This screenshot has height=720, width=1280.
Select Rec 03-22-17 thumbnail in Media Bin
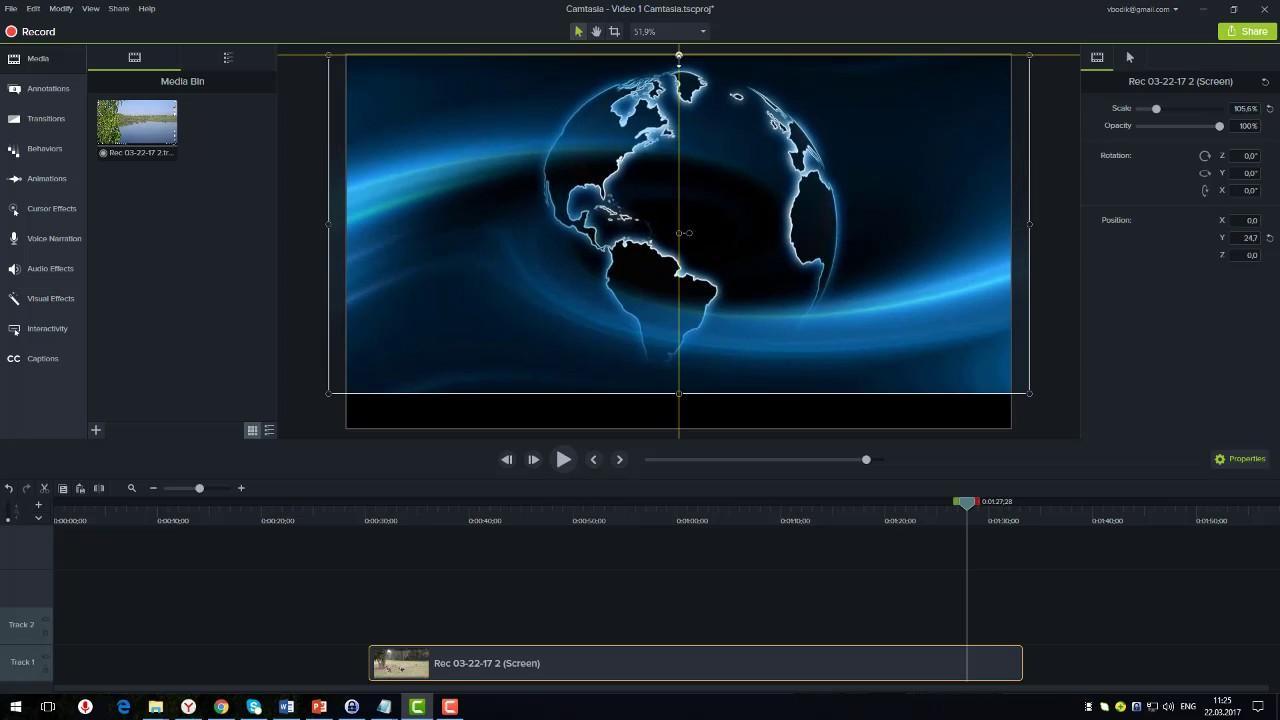coord(137,123)
